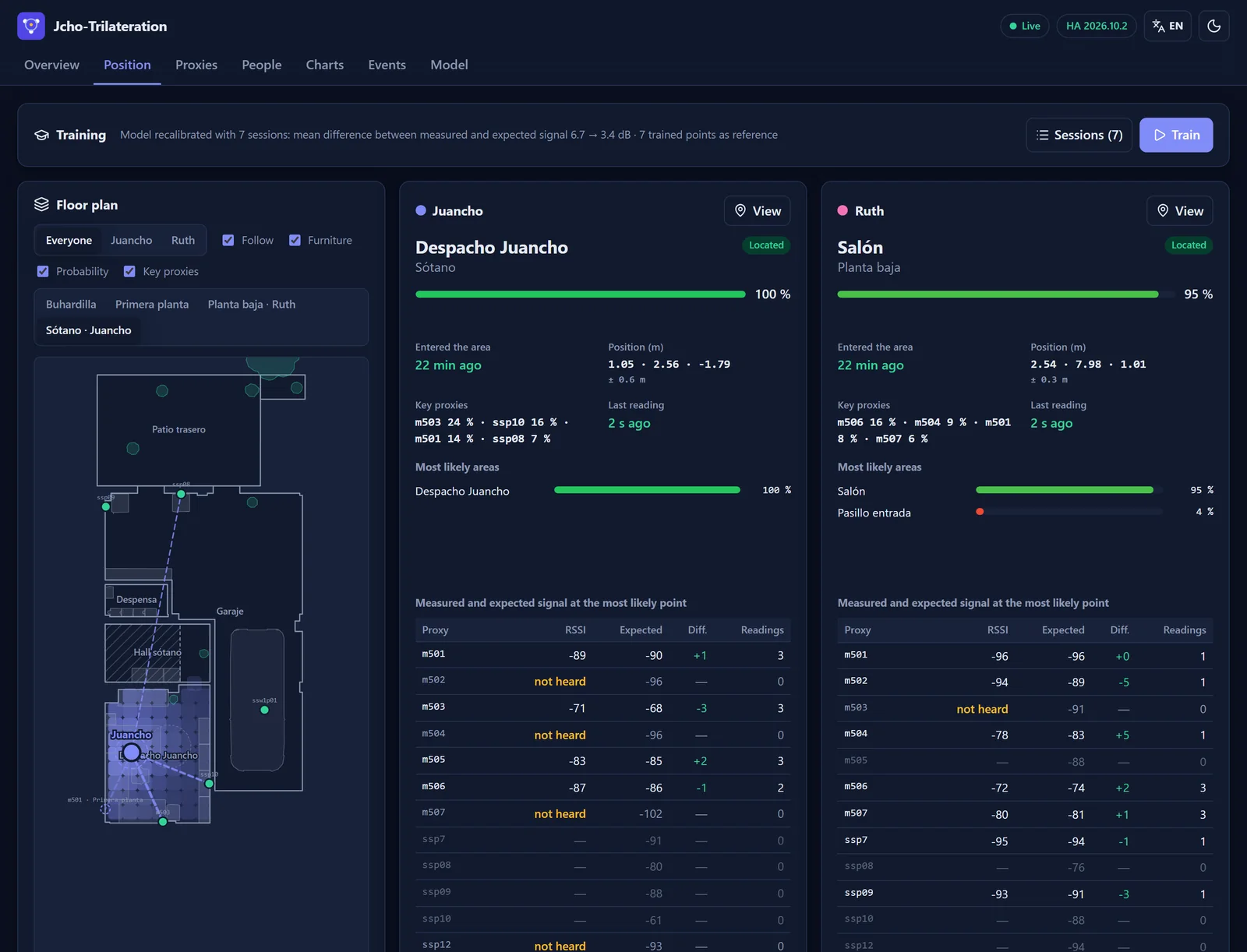Go to the People tab
Viewport: 1247px width, 952px height.
[x=262, y=65]
